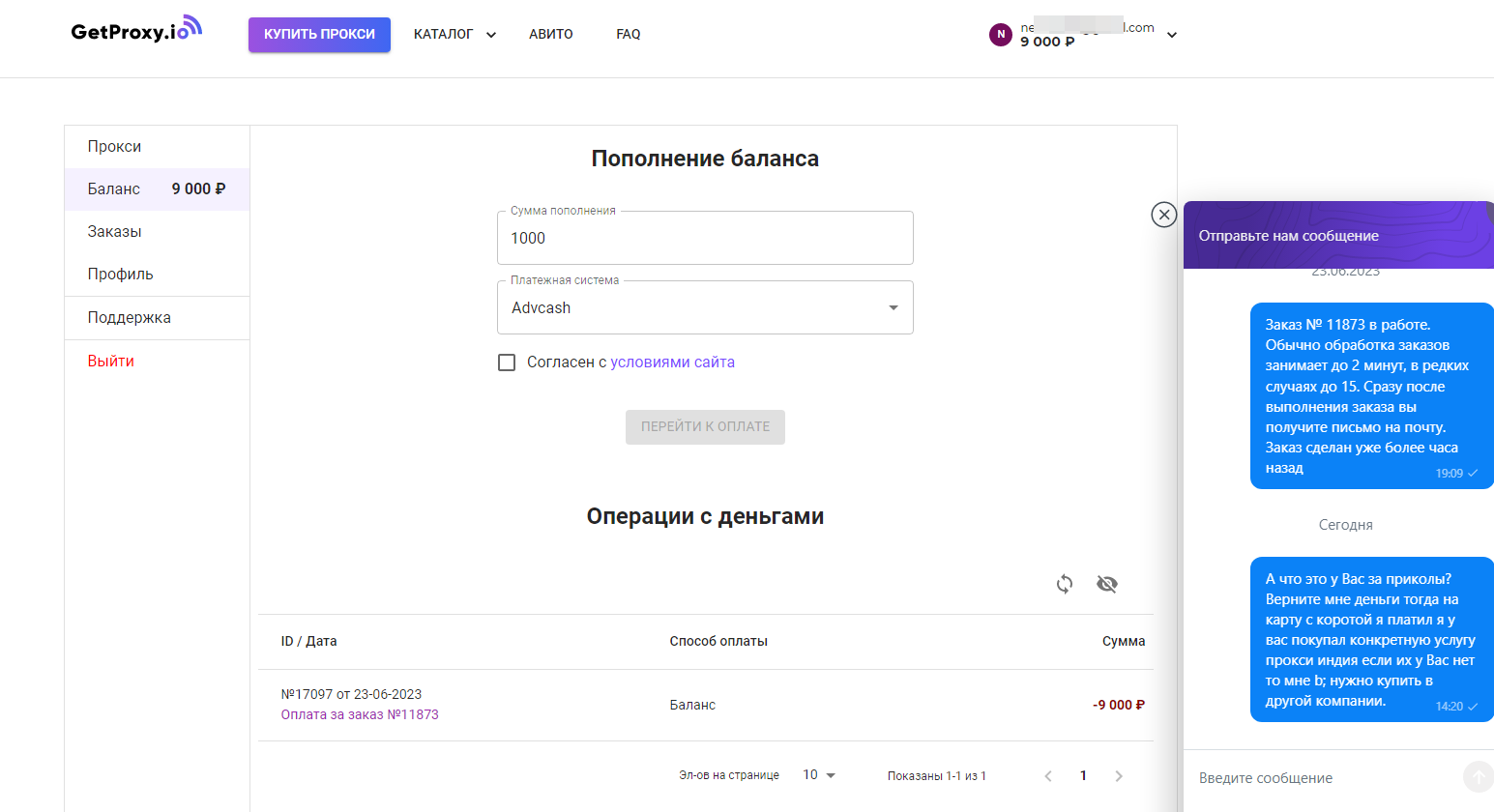Expand the Каталог menu

point(454,34)
